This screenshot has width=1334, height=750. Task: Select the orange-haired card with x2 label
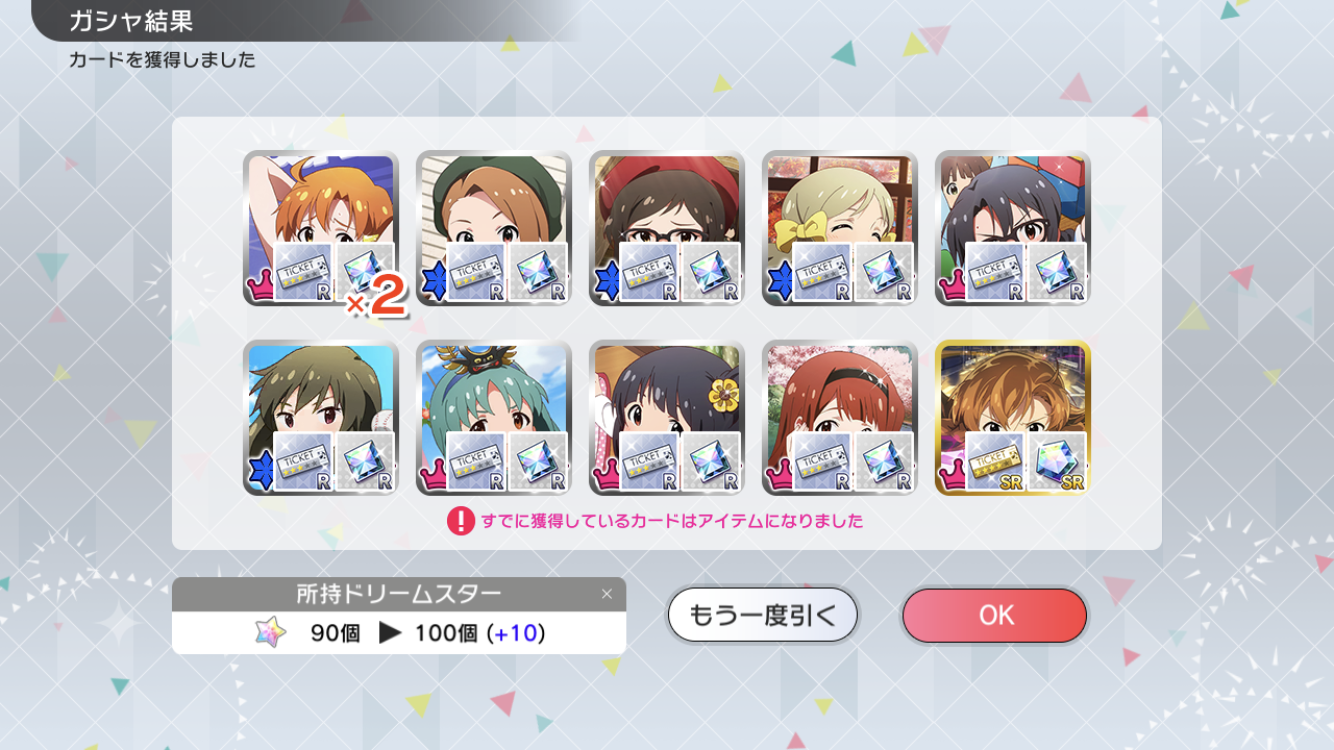pos(321,229)
